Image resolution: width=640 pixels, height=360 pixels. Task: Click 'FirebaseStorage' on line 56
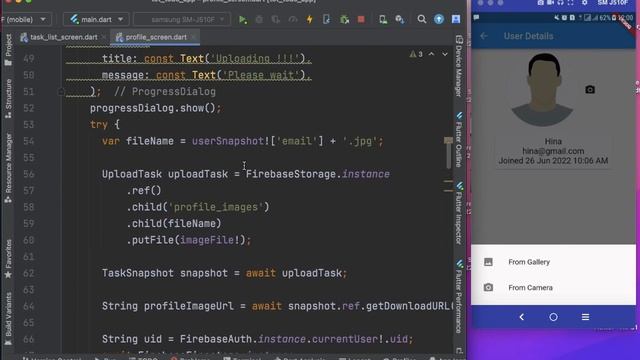tap(291, 174)
